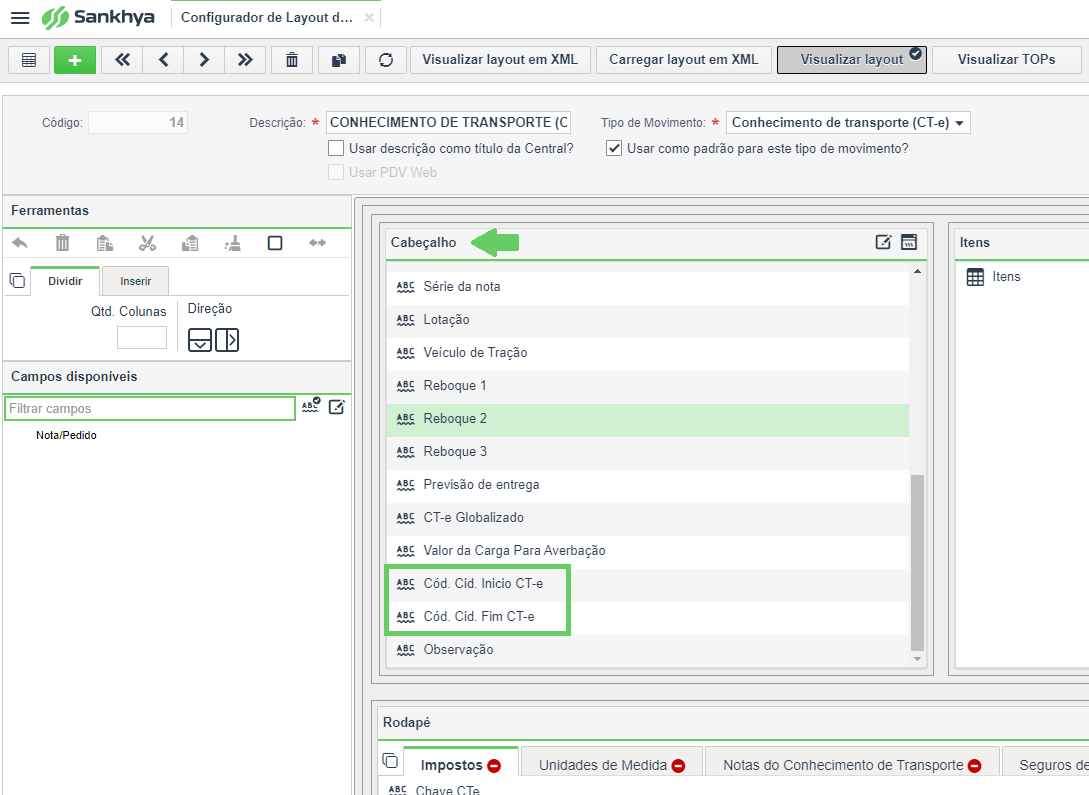Click the Filtrar campos input field

click(150, 408)
